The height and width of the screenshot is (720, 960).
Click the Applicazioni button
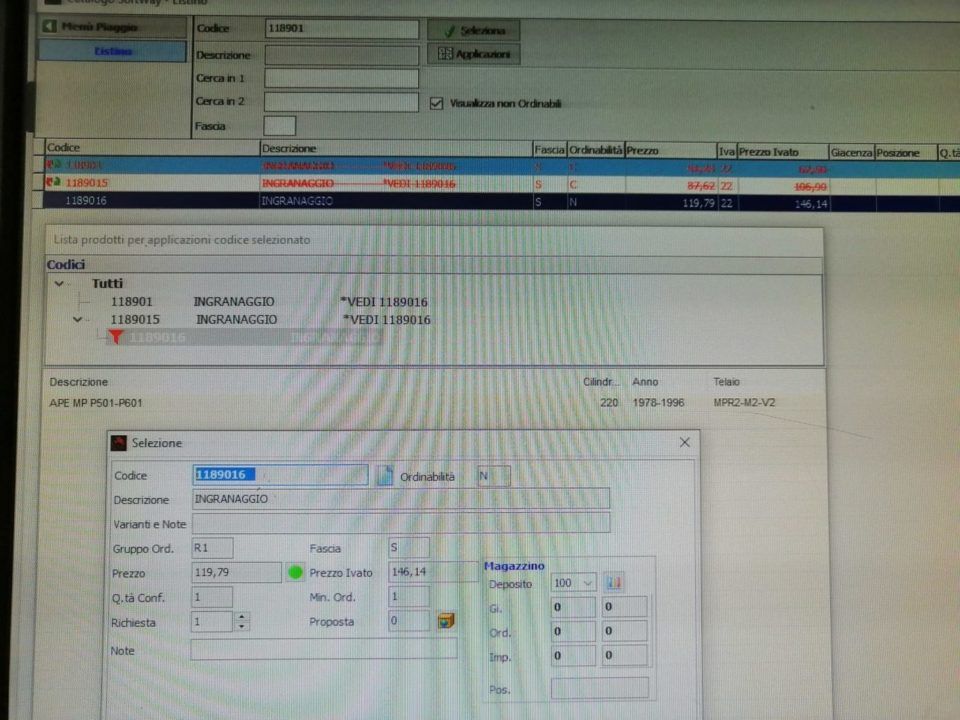[x=474, y=55]
